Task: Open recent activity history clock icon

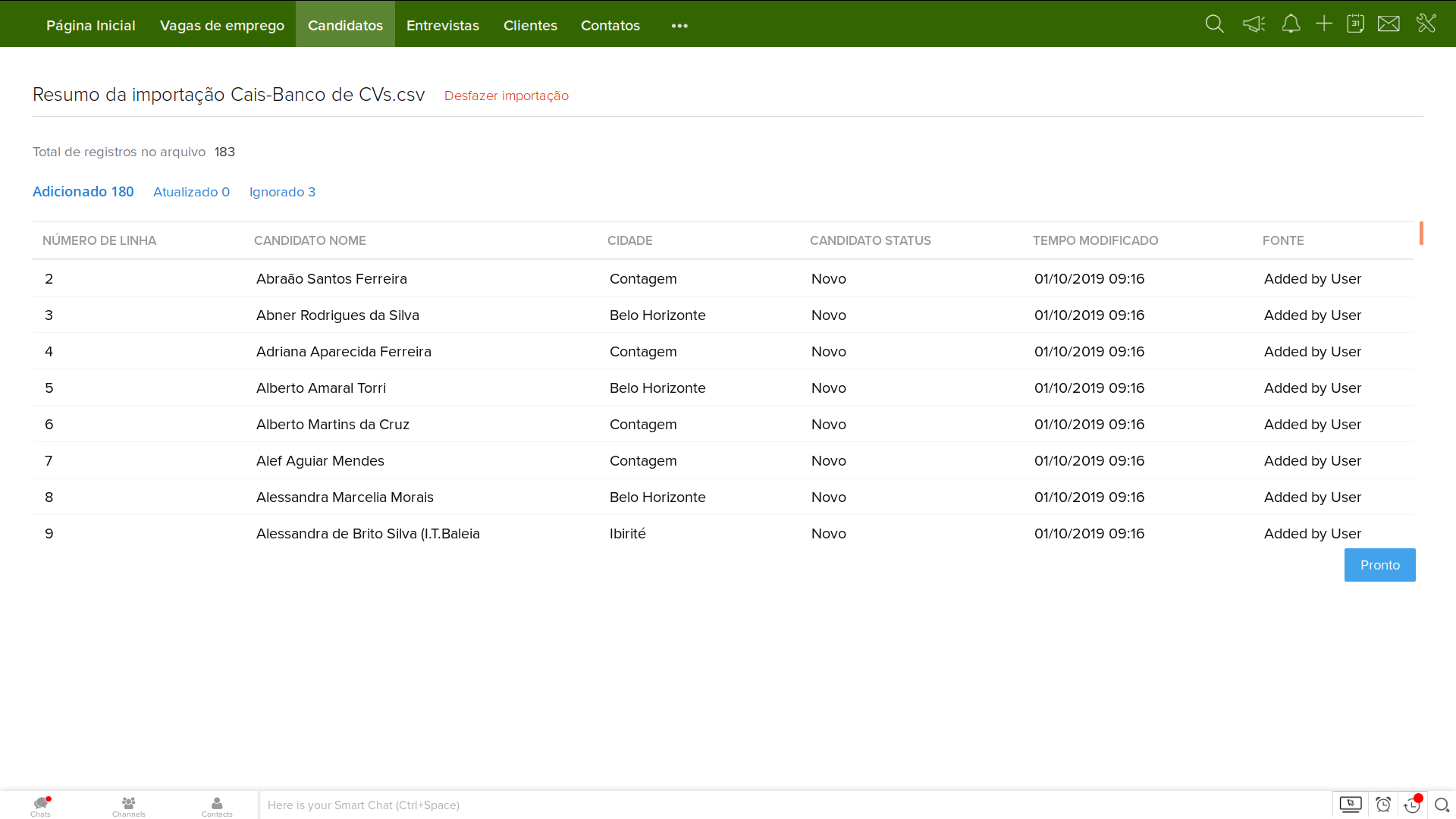Action: (1412, 805)
